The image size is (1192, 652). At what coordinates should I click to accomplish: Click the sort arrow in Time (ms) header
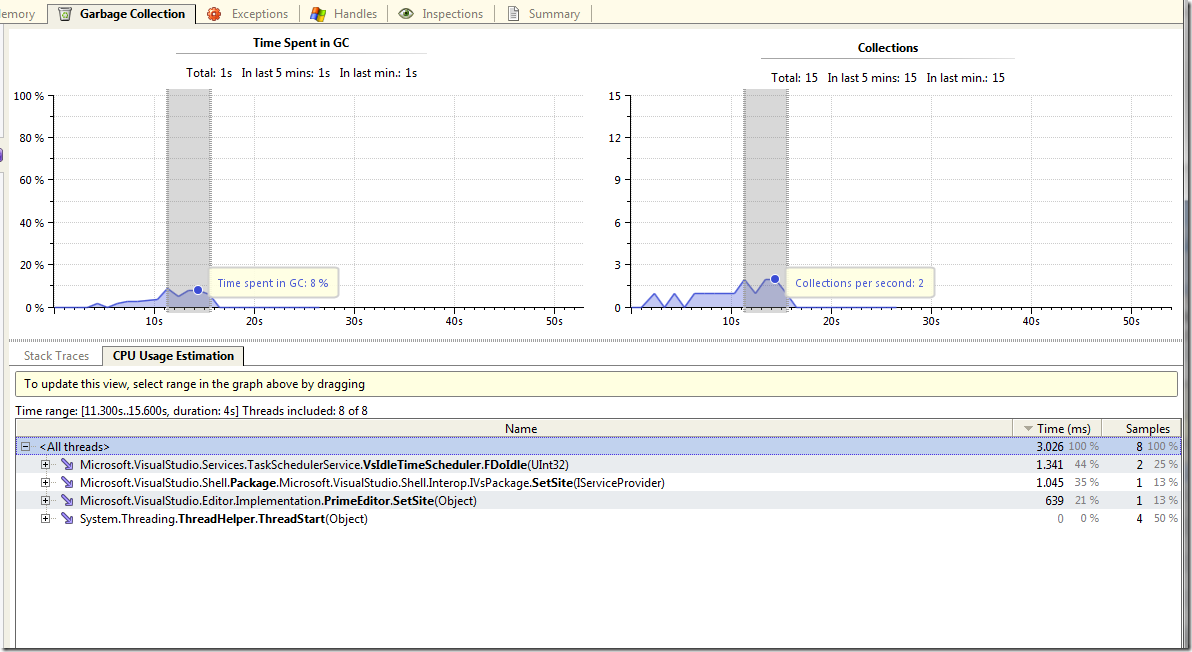(x=1028, y=429)
